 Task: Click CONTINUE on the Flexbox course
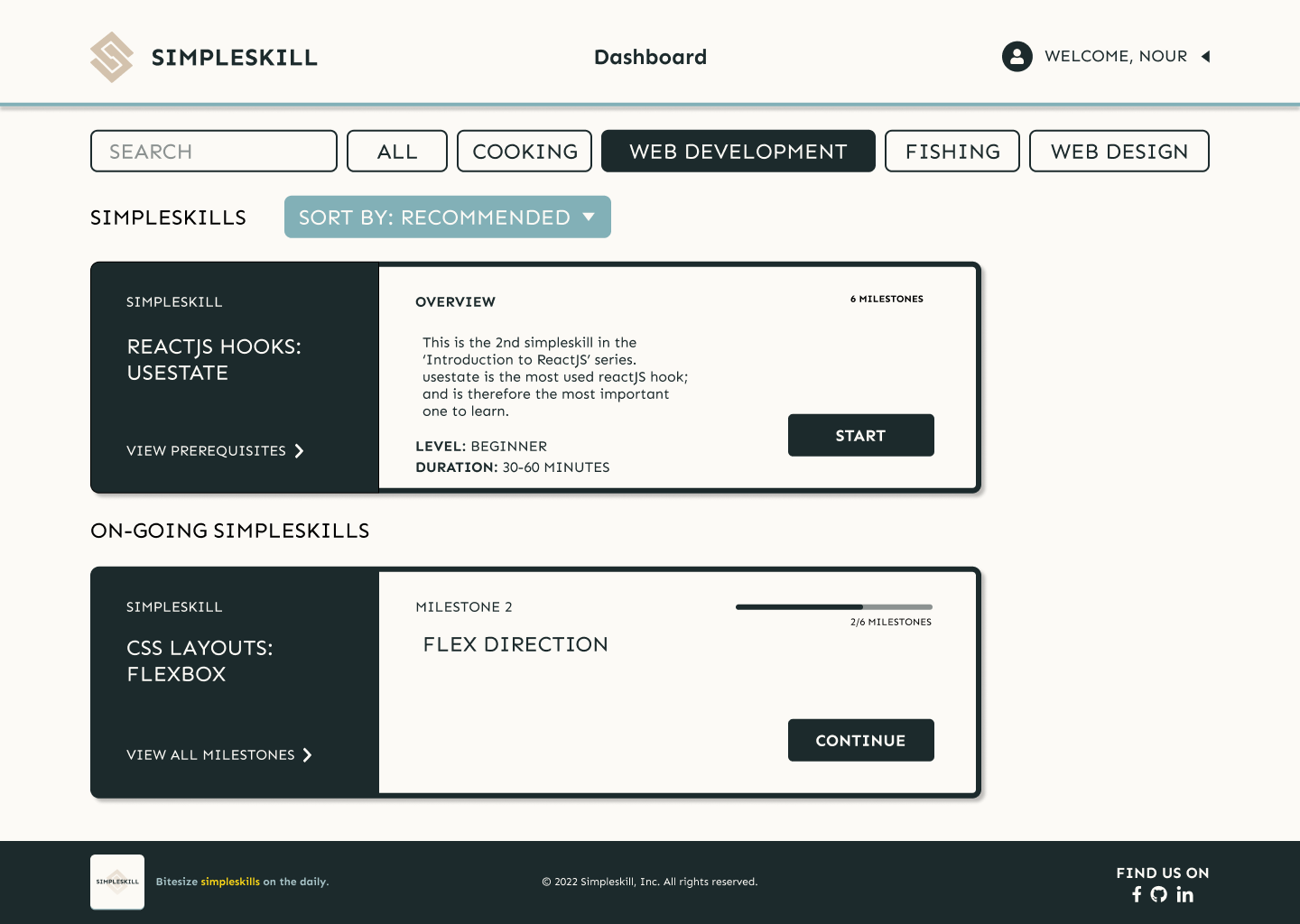[860, 740]
